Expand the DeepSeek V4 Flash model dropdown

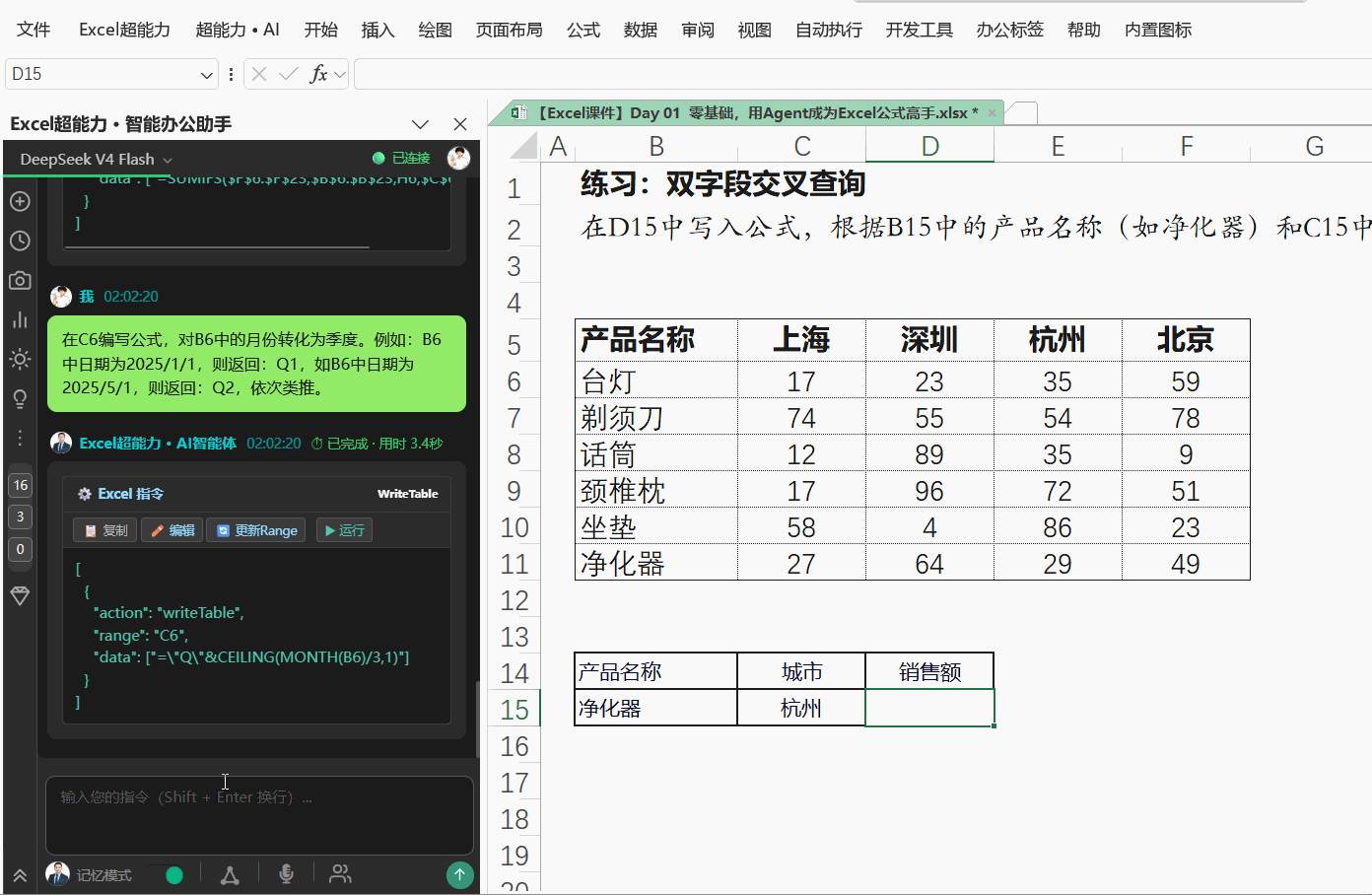tap(96, 159)
